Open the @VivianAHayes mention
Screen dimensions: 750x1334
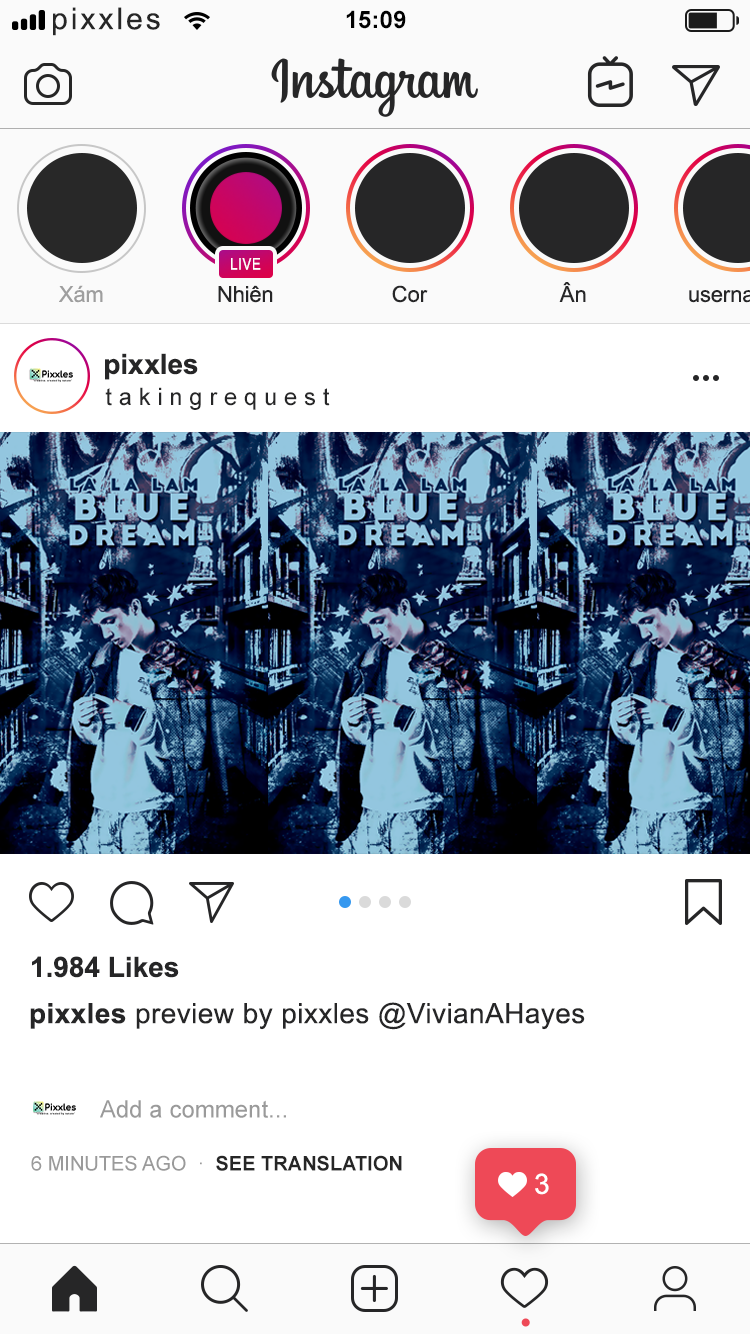pos(481,1014)
